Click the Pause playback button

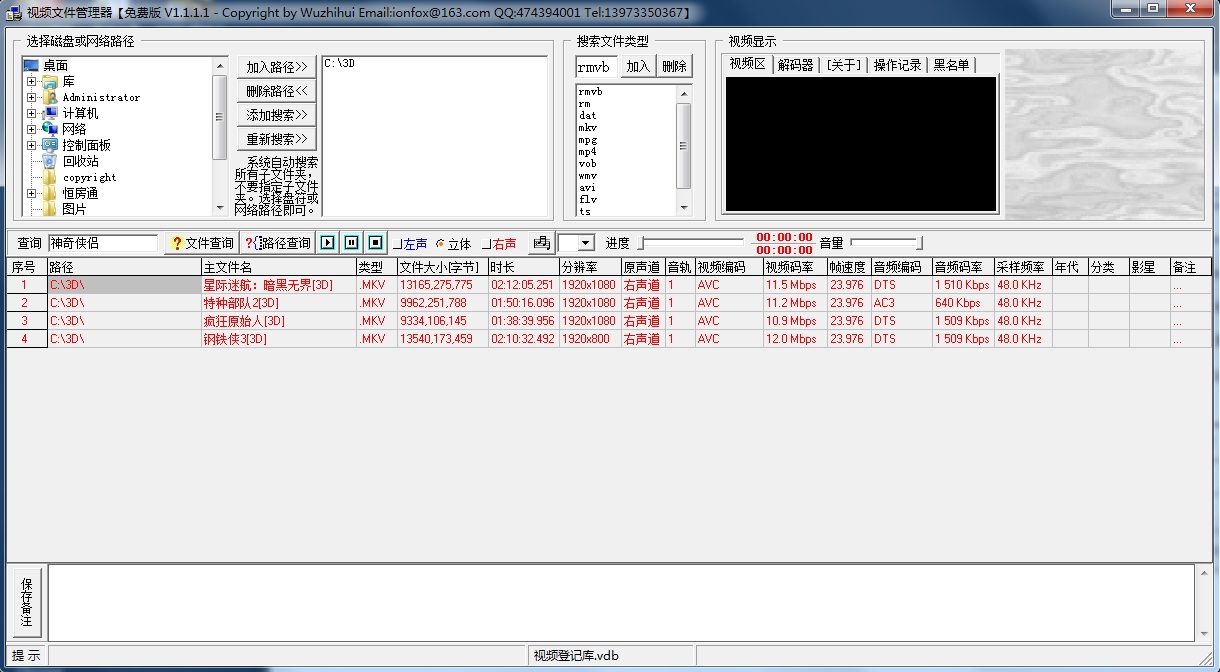tap(352, 243)
